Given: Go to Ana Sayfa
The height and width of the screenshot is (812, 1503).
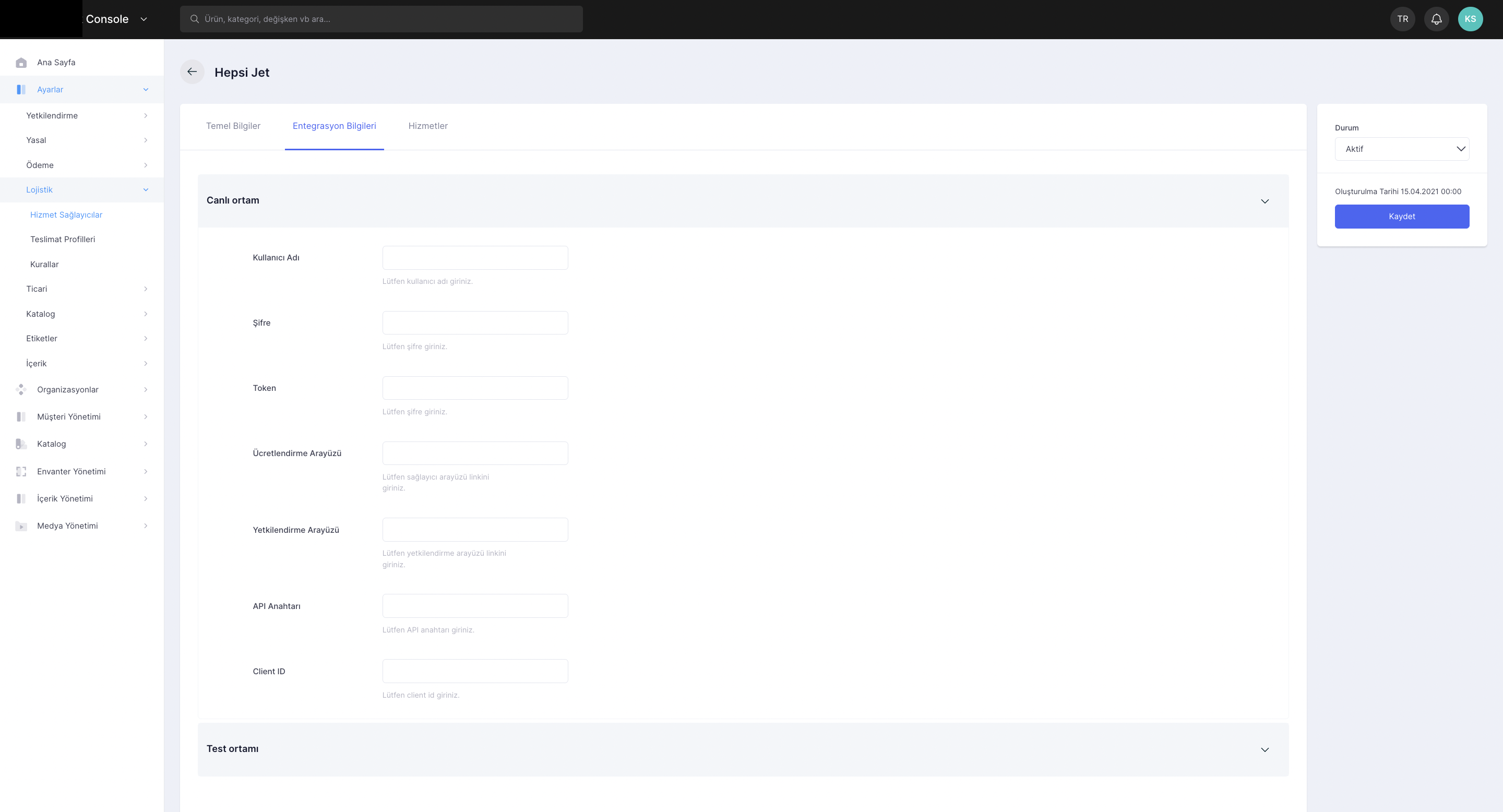Looking at the screenshot, I should click(x=56, y=63).
